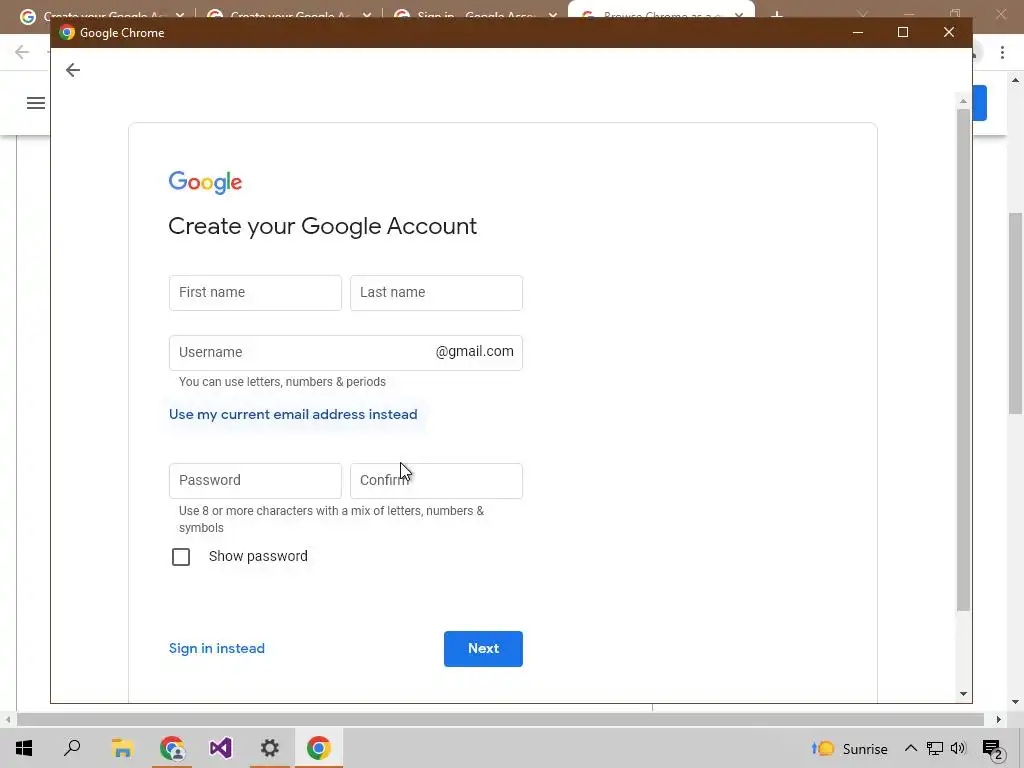Open the hamburger menu in background window

pos(36,103)
